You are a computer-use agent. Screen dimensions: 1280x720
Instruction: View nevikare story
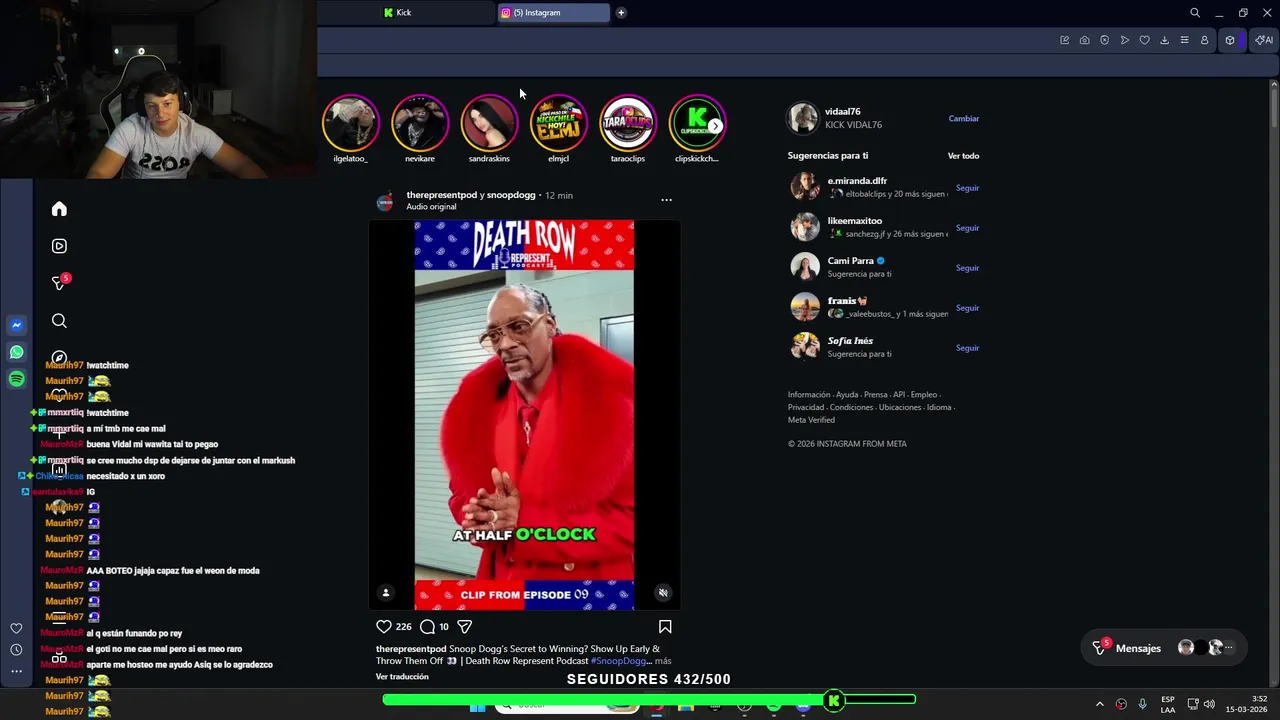(x=420, y=123)
